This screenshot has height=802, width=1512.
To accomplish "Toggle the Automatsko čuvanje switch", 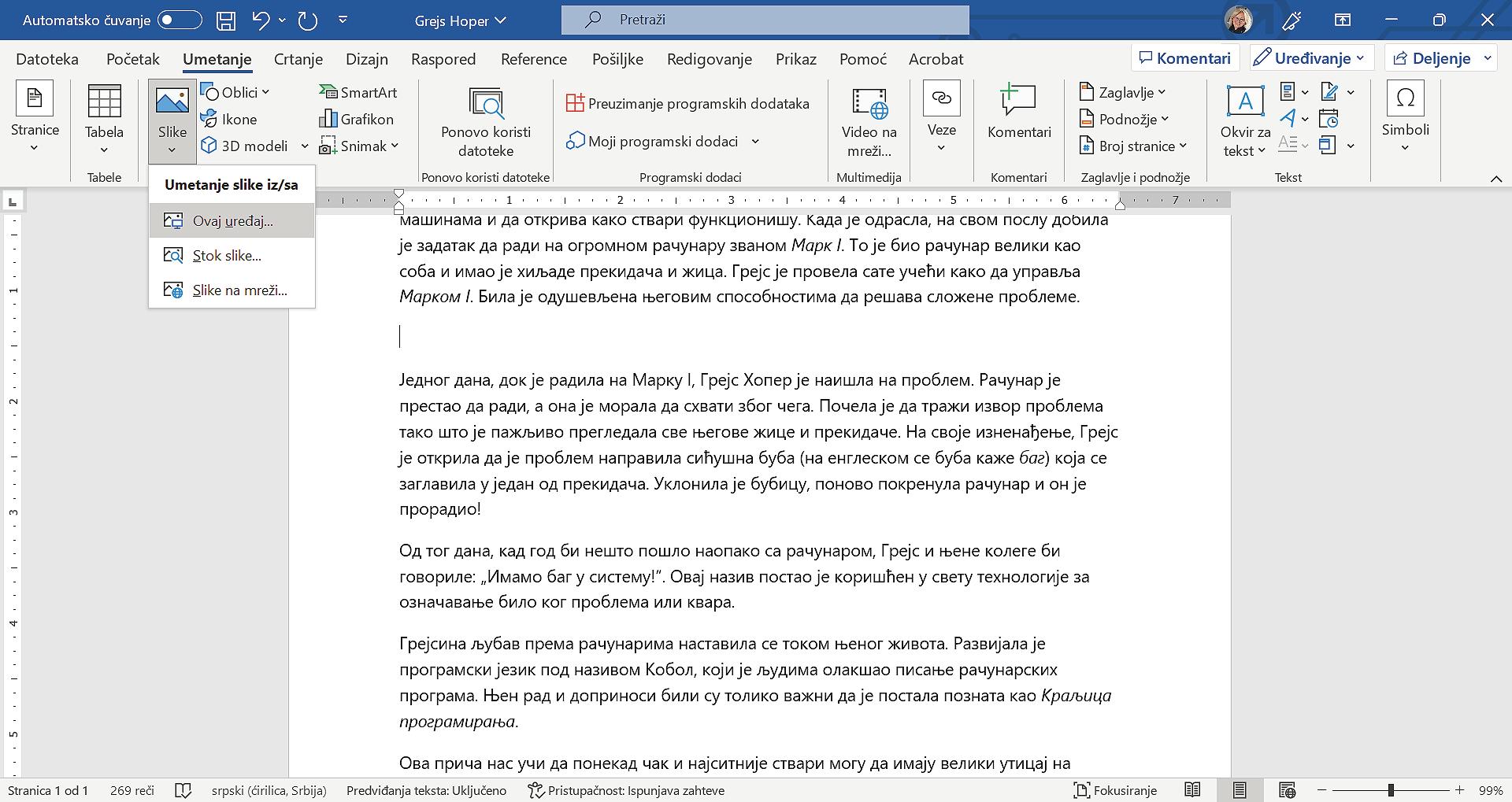I will pos(180,20).
